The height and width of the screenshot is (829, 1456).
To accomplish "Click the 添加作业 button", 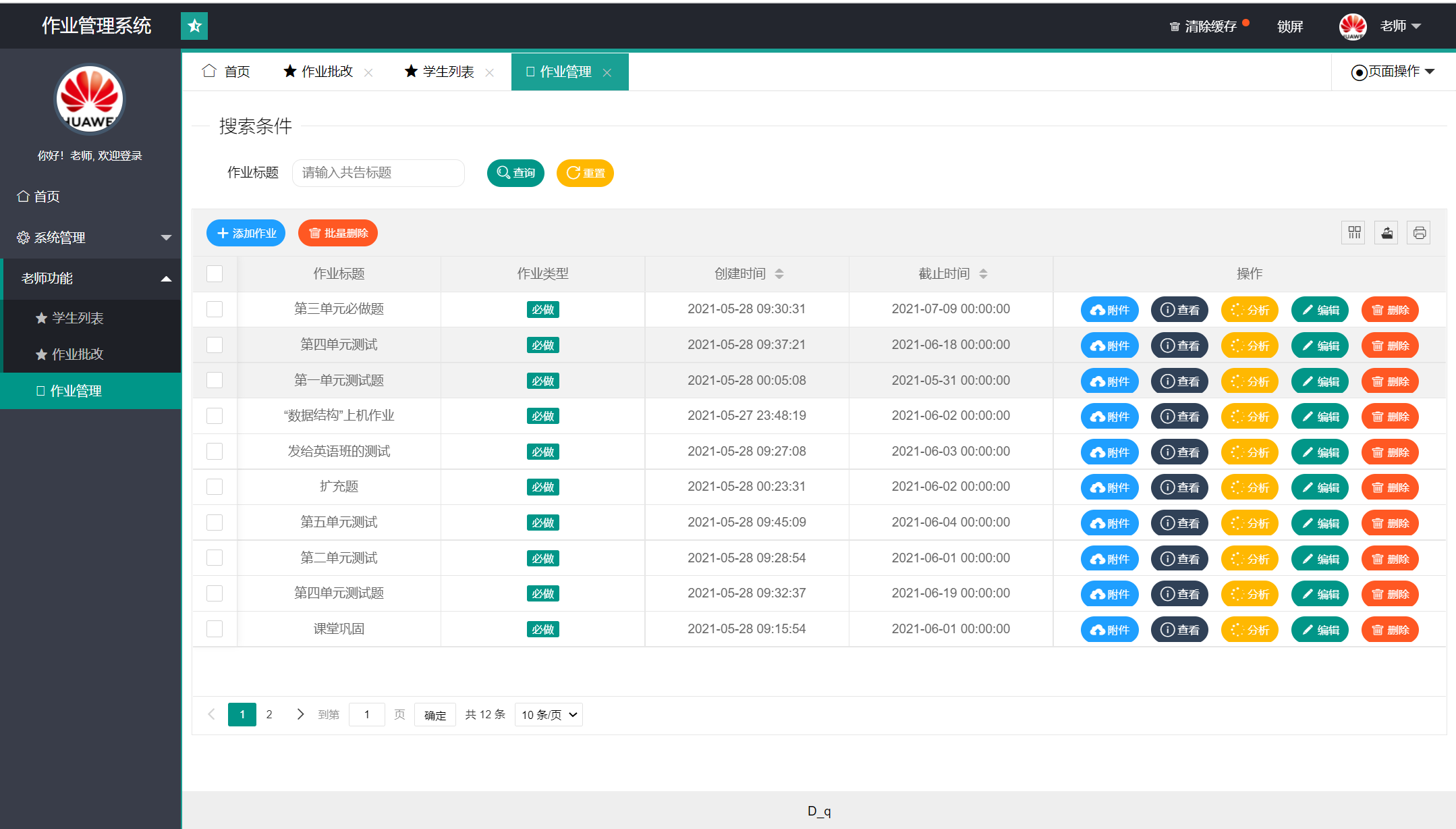I will pyautogui.click(x=246, y=233).
